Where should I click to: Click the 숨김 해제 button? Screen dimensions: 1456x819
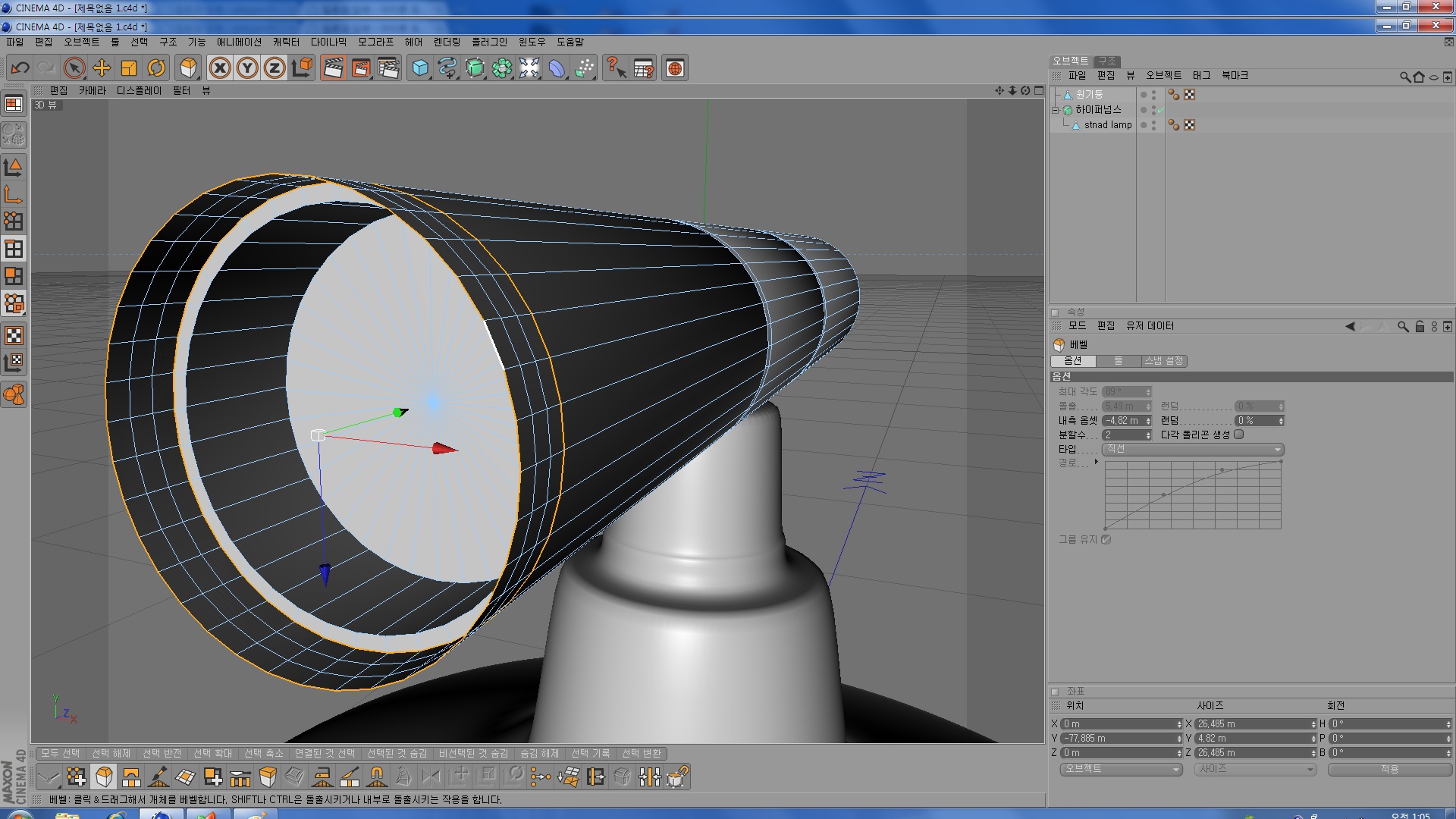point(539,753)
